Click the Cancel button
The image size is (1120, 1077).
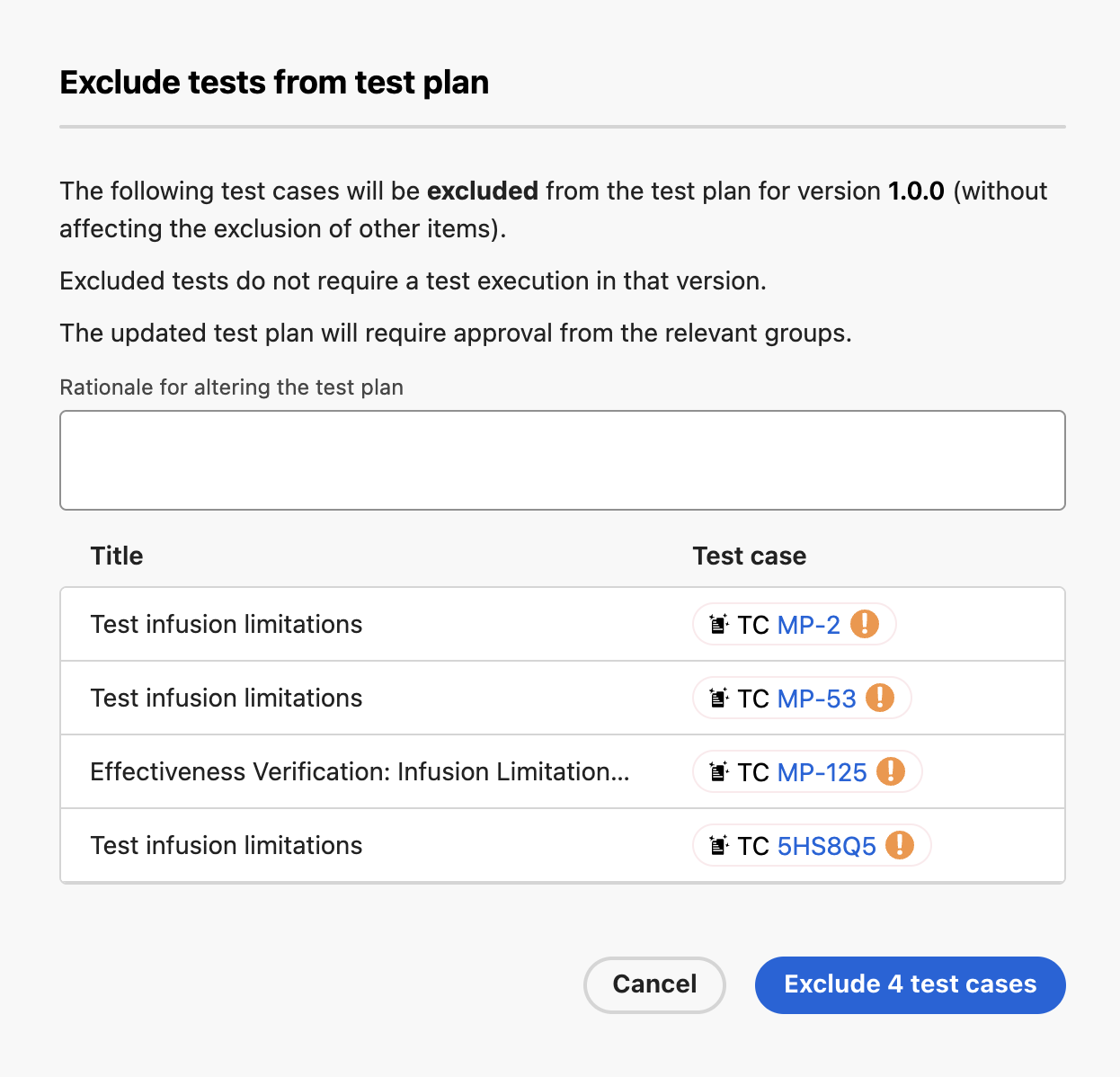(654, 984)
